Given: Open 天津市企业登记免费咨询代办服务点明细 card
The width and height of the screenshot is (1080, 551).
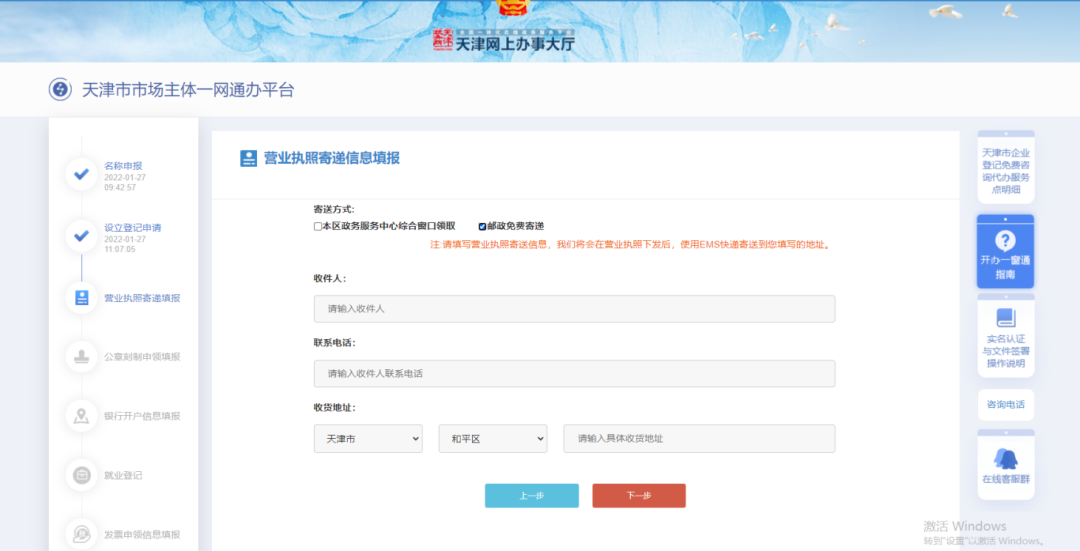Looking at the screenshot, I should point(1006,167).
